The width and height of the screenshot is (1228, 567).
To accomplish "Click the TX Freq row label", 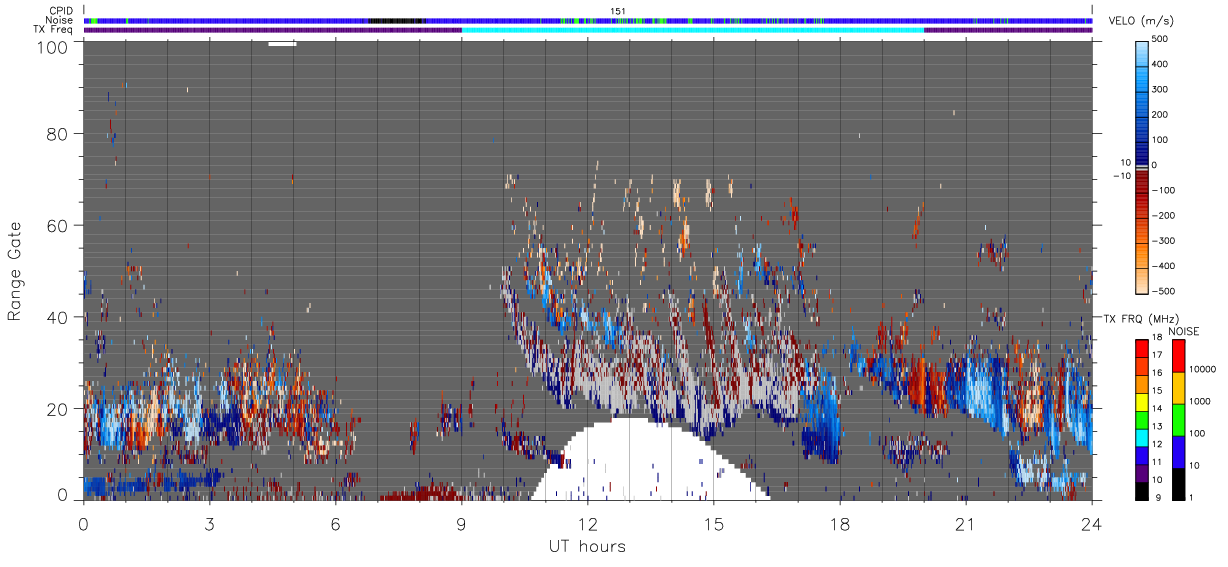I will pyautogui.click(x=55, y=30).
